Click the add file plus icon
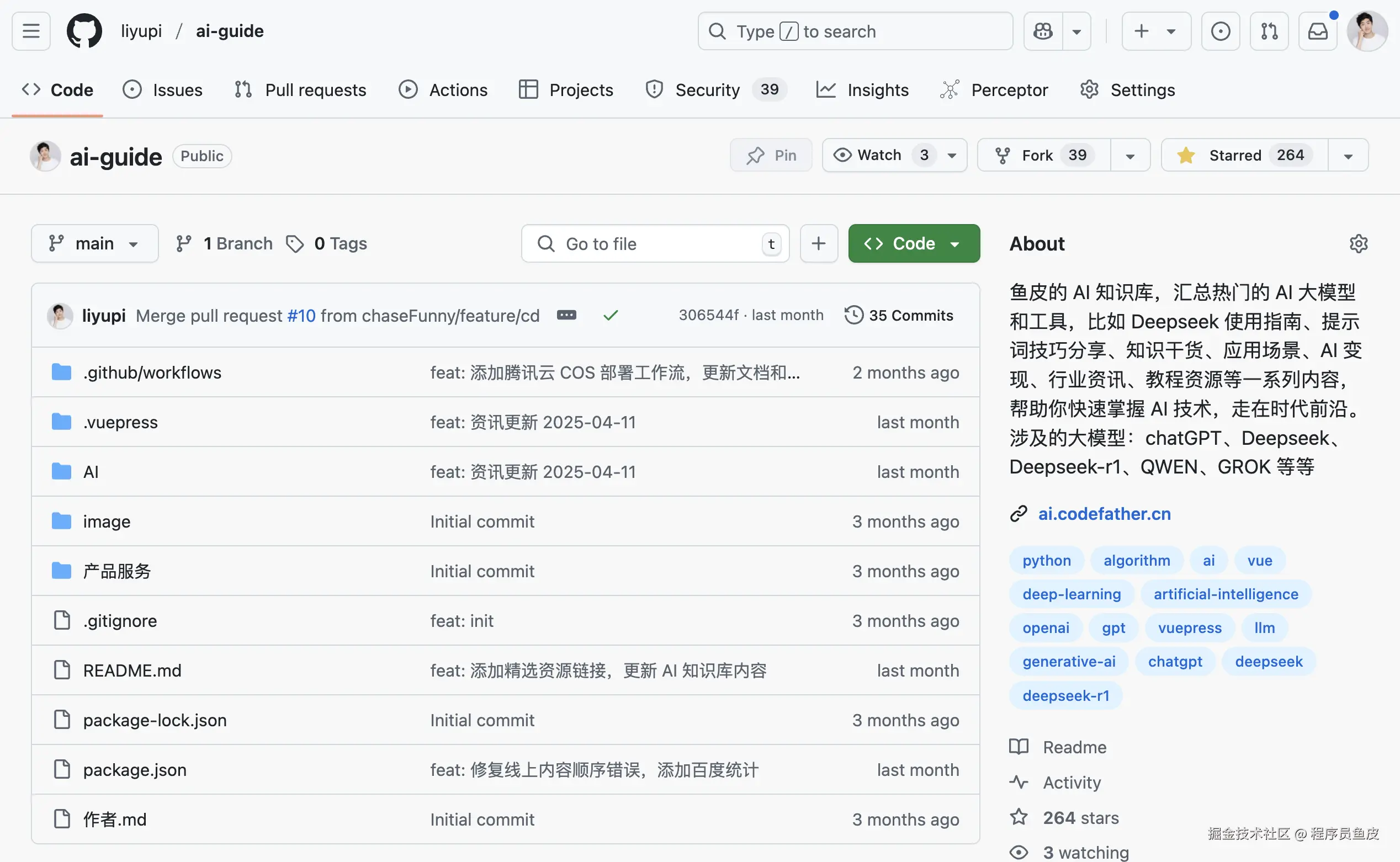The width and height of the screenshot is (1400, 862). [x=818, y=244]
